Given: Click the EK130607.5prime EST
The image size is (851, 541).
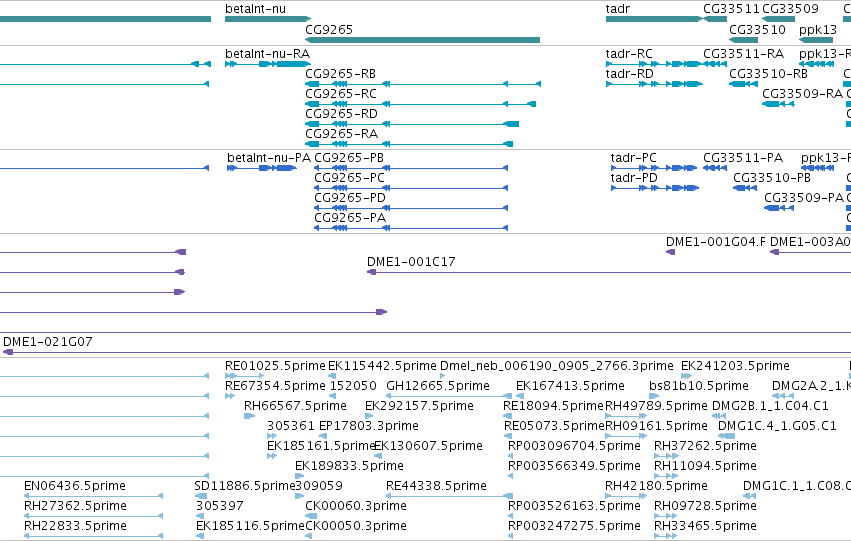Looking at the screenshot, I should tap(378, 456).
